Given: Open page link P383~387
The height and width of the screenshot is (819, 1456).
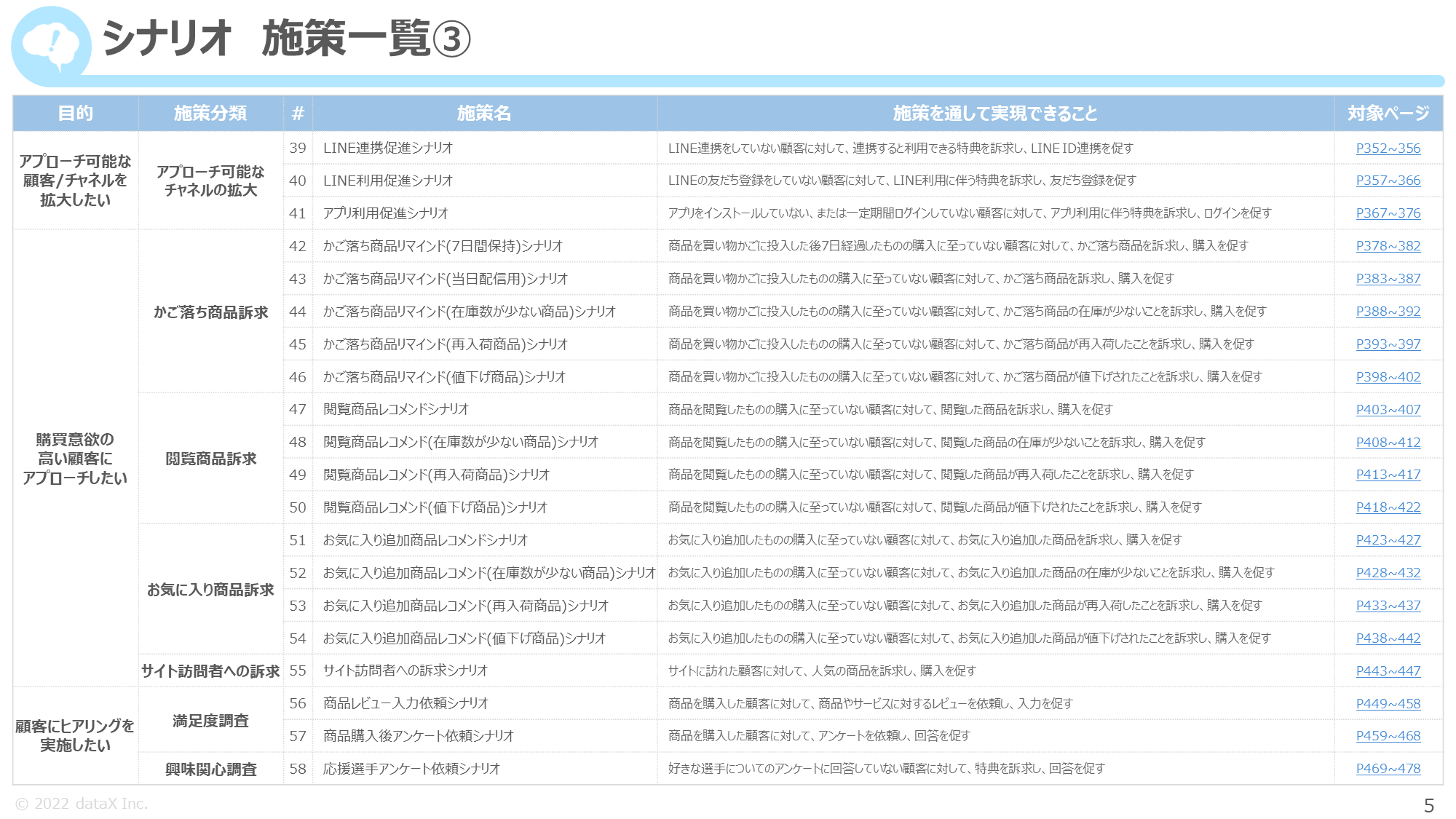Looking at the screenshot, I should click(x=1388, y=279).
